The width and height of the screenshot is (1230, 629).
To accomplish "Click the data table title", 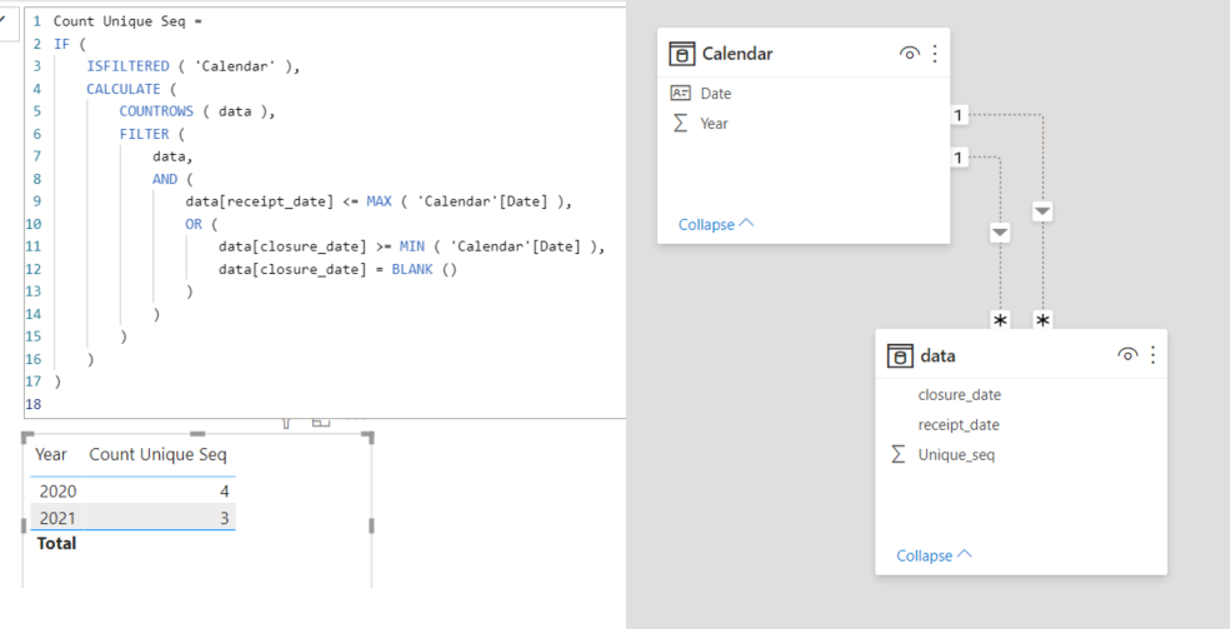I will point(937,356).
